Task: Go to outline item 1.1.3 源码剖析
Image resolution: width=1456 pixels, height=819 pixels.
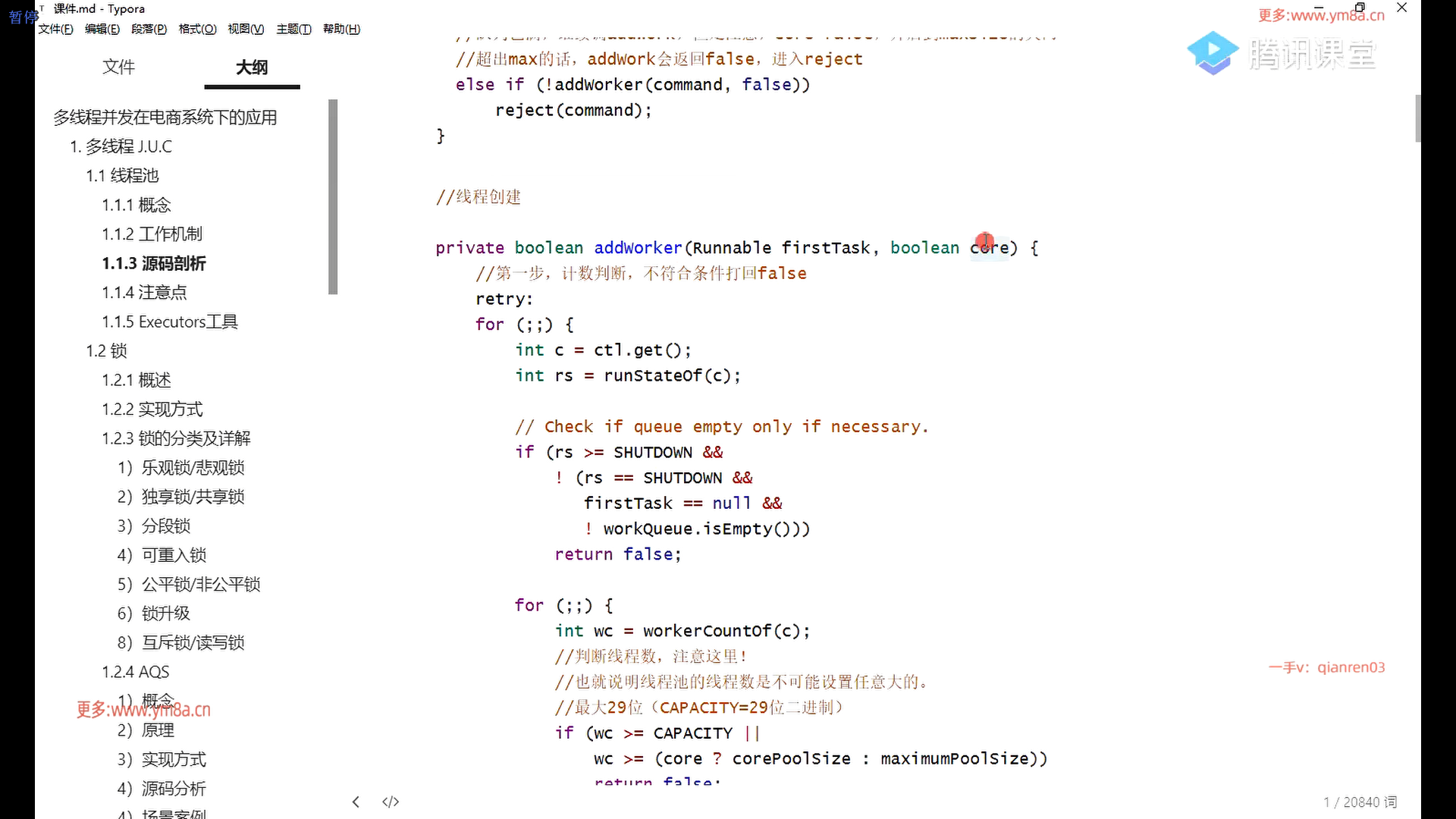Action: click(154, 263)
